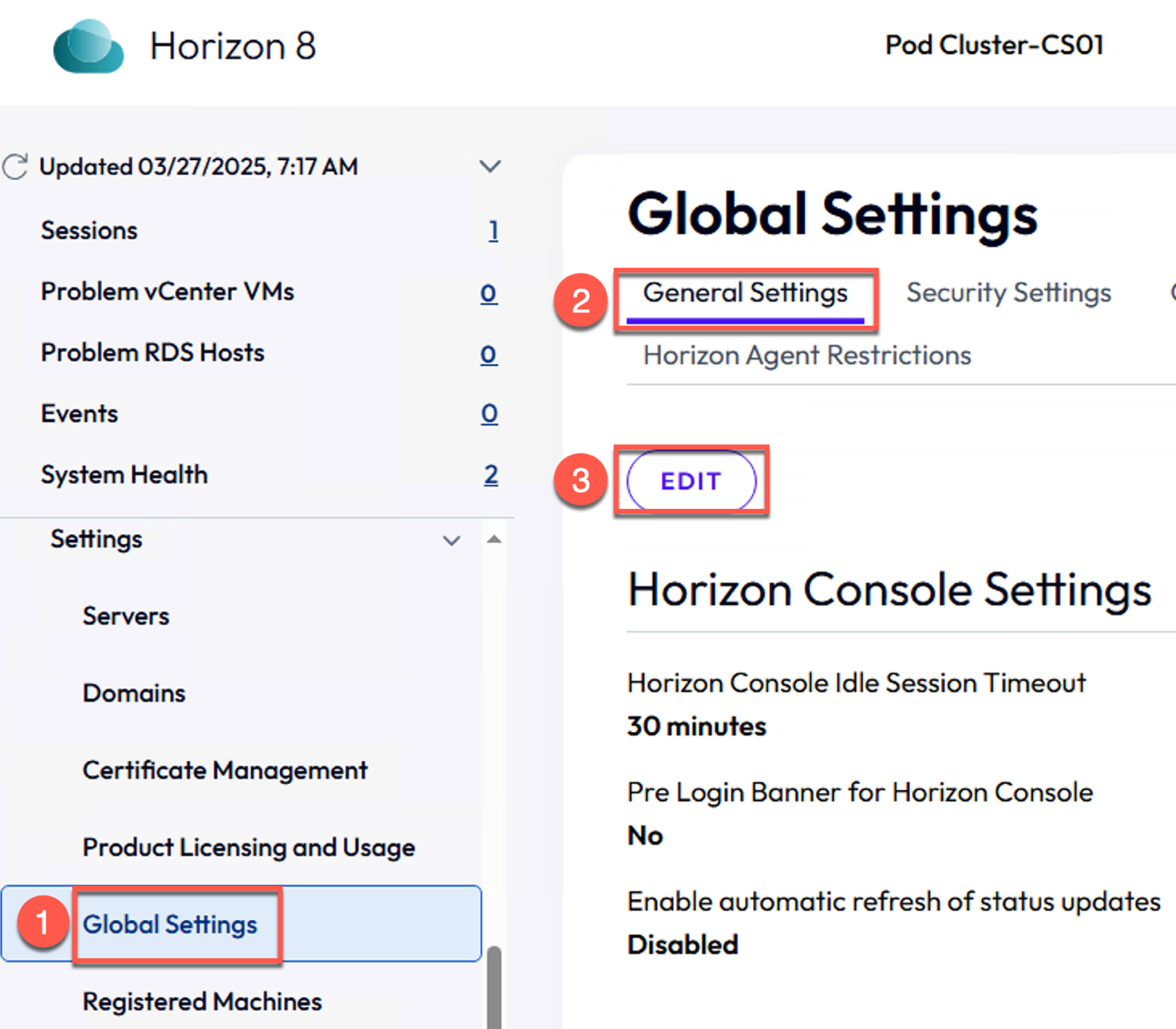Switch to Horizon Agent Restrictions tab
Screen dimensions: 1176x1029
[807, 356]
